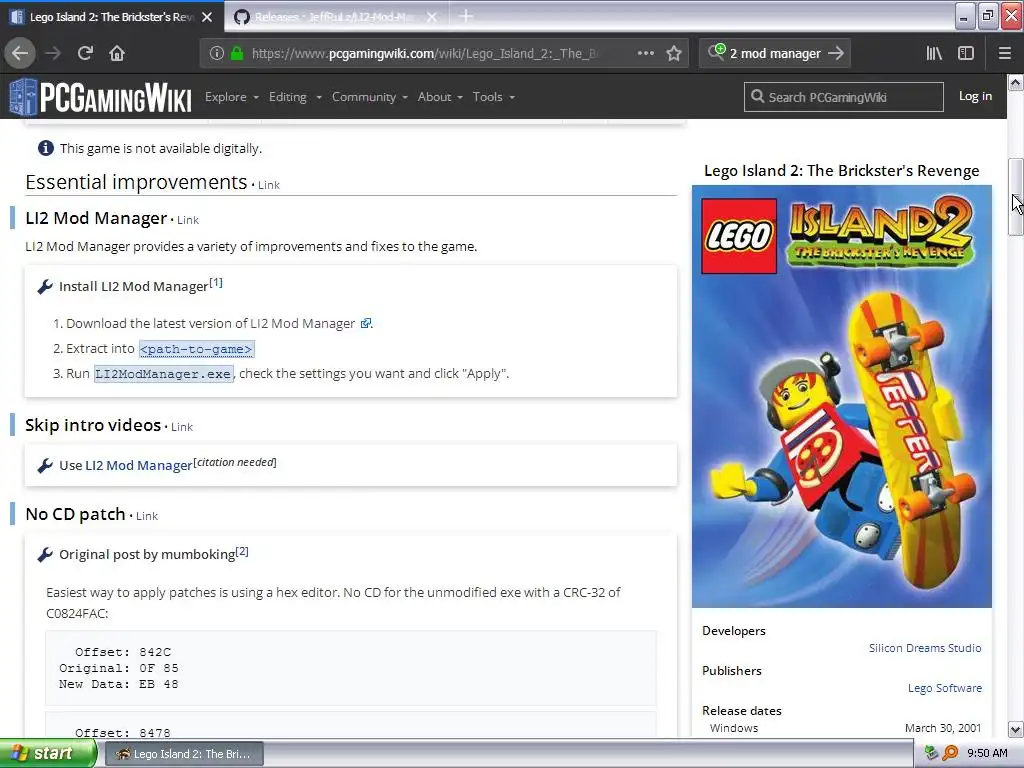Click the citation needed note
The image size is (1024, 768).
click(x=235, y=462)
